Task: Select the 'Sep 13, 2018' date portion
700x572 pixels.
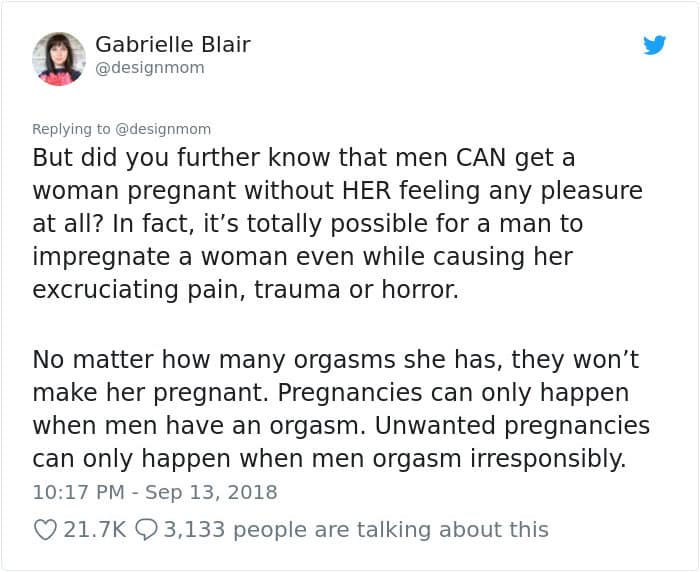Action: pyautogui.click(x=211, y=492)
